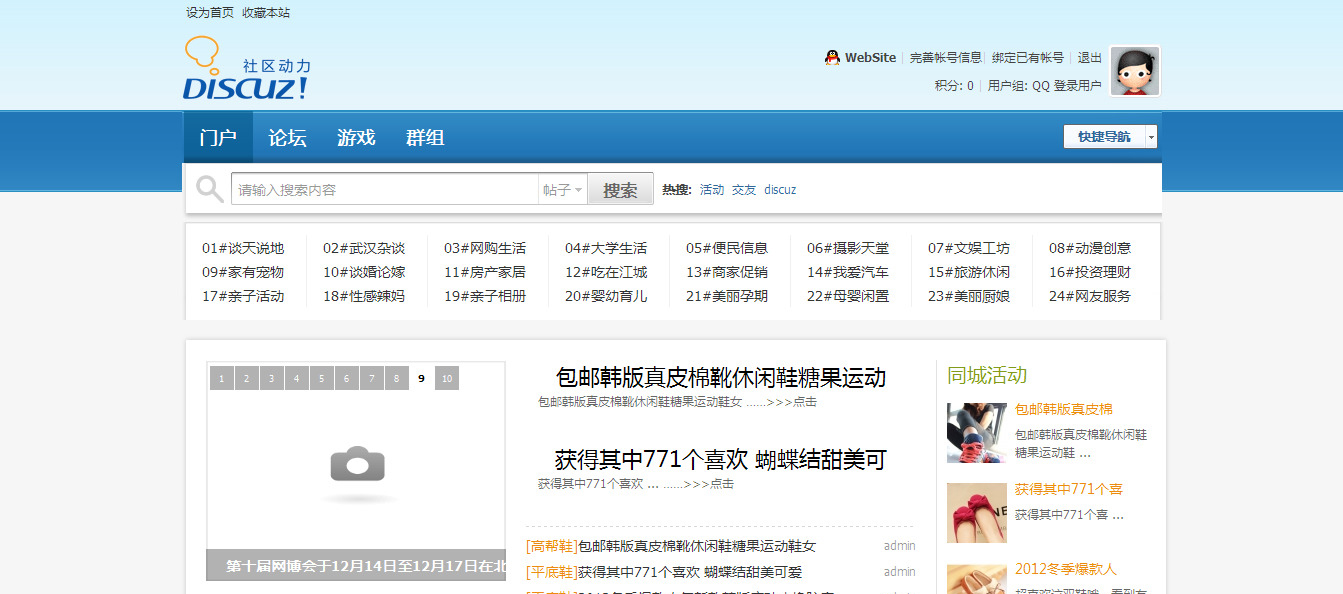1343x594 pixels.
Task: Open headline 获得其中771个喜欢 蝴蝶结甜美可
Action: click(x=721, y=460)
